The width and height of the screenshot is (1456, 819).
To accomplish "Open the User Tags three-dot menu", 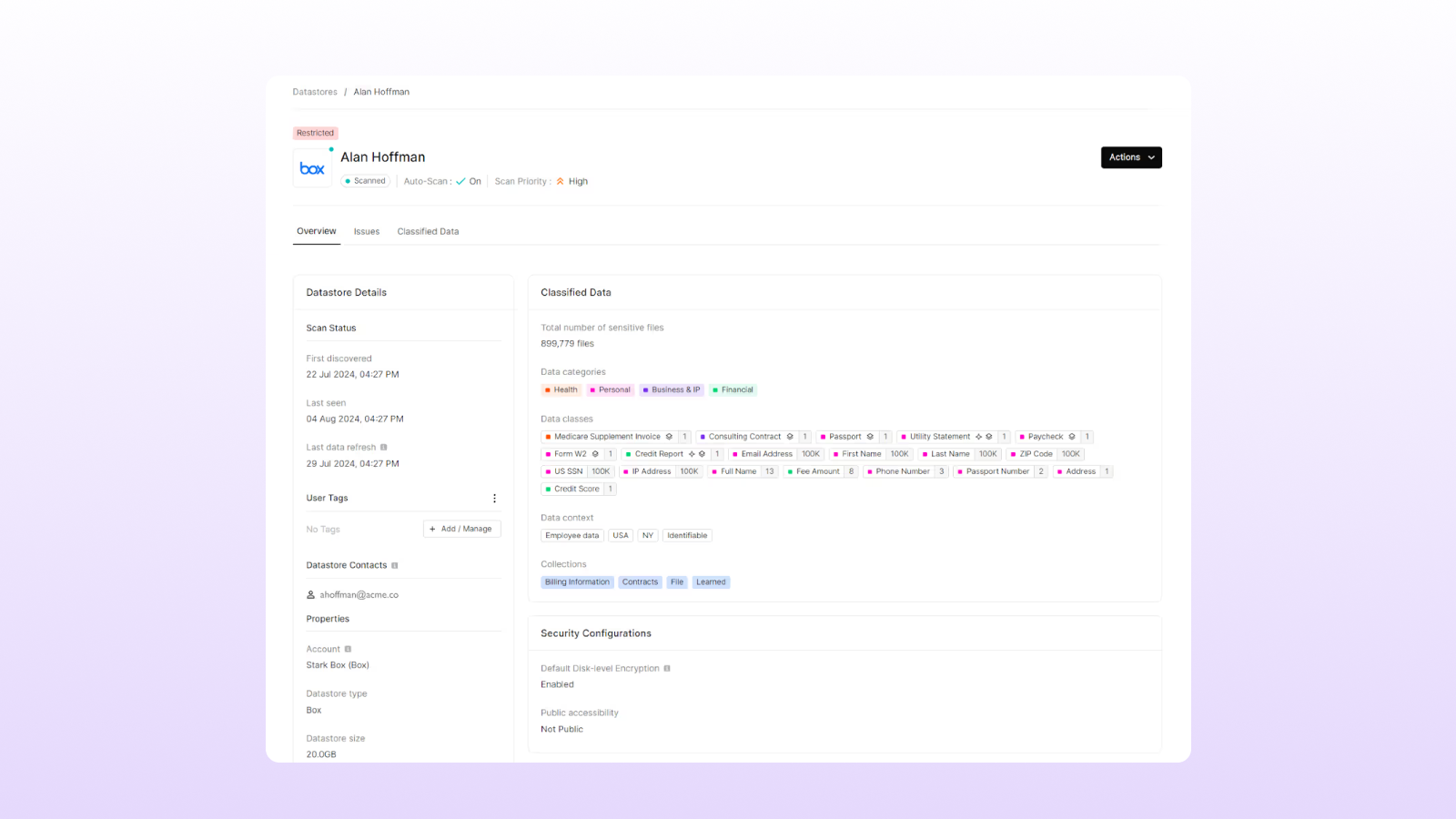I will 494,498.
